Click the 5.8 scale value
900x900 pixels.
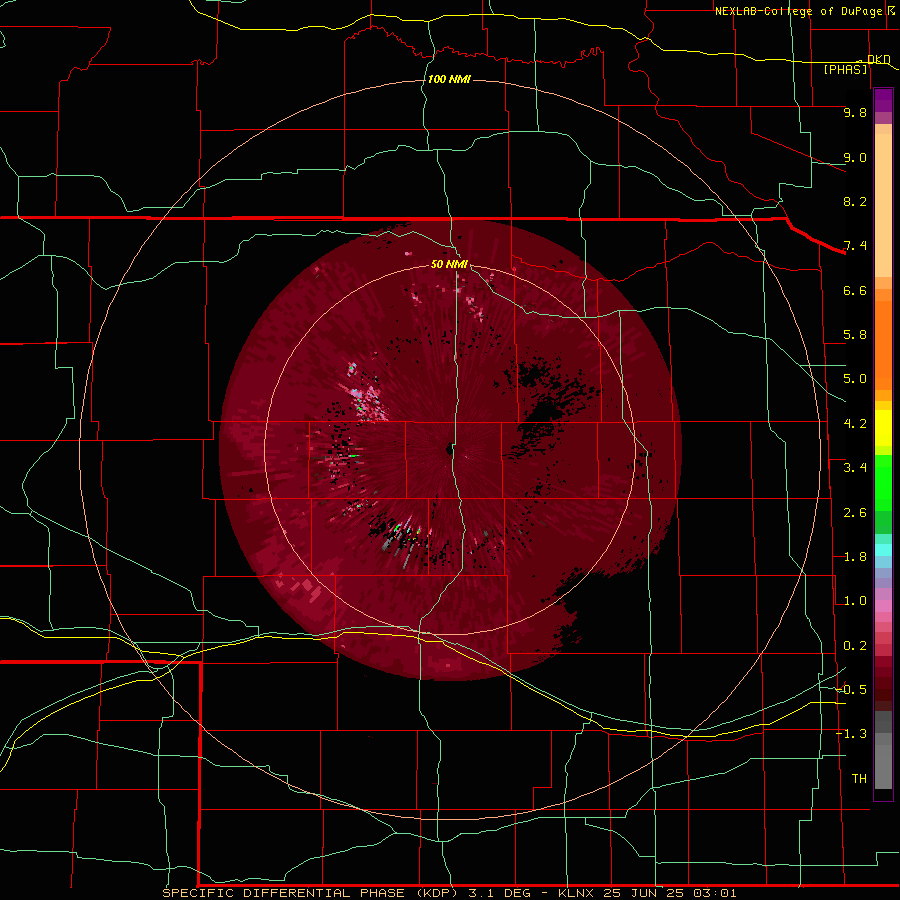(x=855, y=335)
